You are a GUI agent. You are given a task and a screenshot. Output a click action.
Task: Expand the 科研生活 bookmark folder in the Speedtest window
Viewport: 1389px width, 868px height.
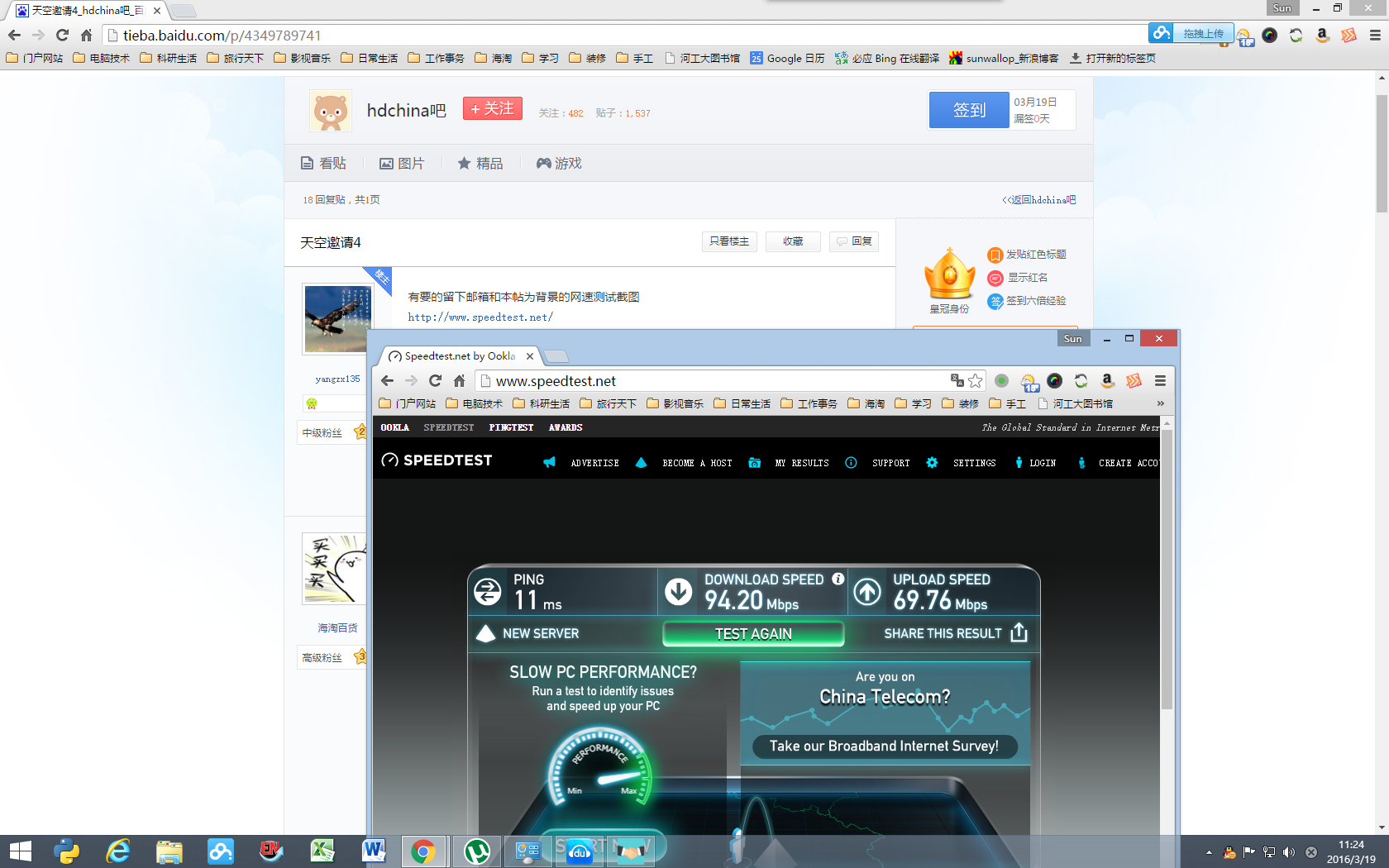coord(542,403)
